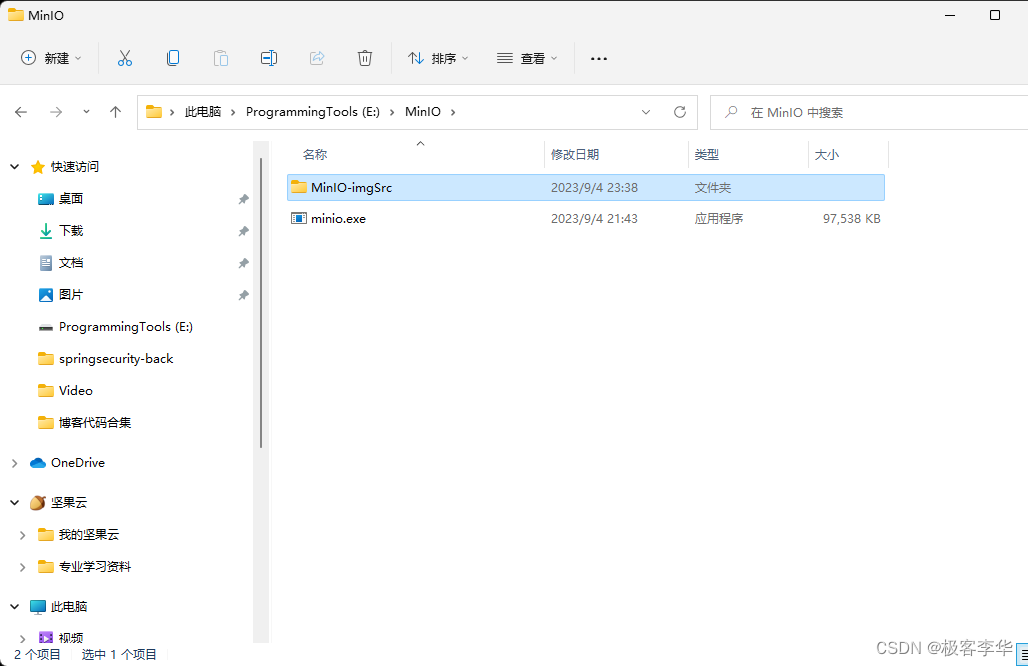1028x666 pixels.
Task: Open ProgrammingTools (E:) in sidebar
Action: (x=126, y=326)
